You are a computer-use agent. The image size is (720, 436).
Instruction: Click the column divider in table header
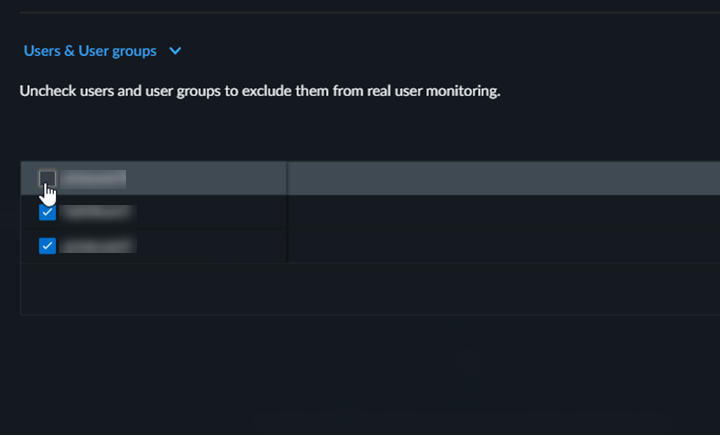coord(287,178)
